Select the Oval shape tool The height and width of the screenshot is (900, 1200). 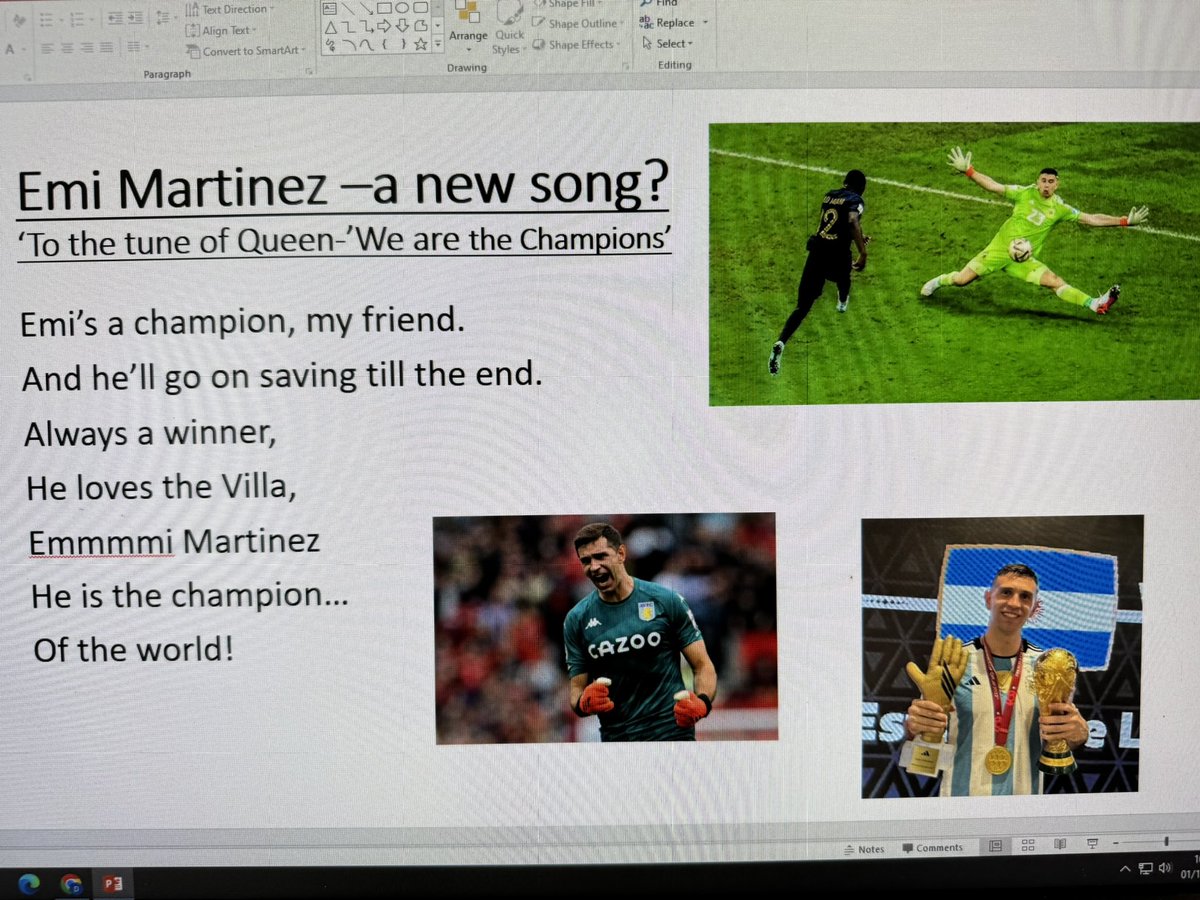[403, 7]
